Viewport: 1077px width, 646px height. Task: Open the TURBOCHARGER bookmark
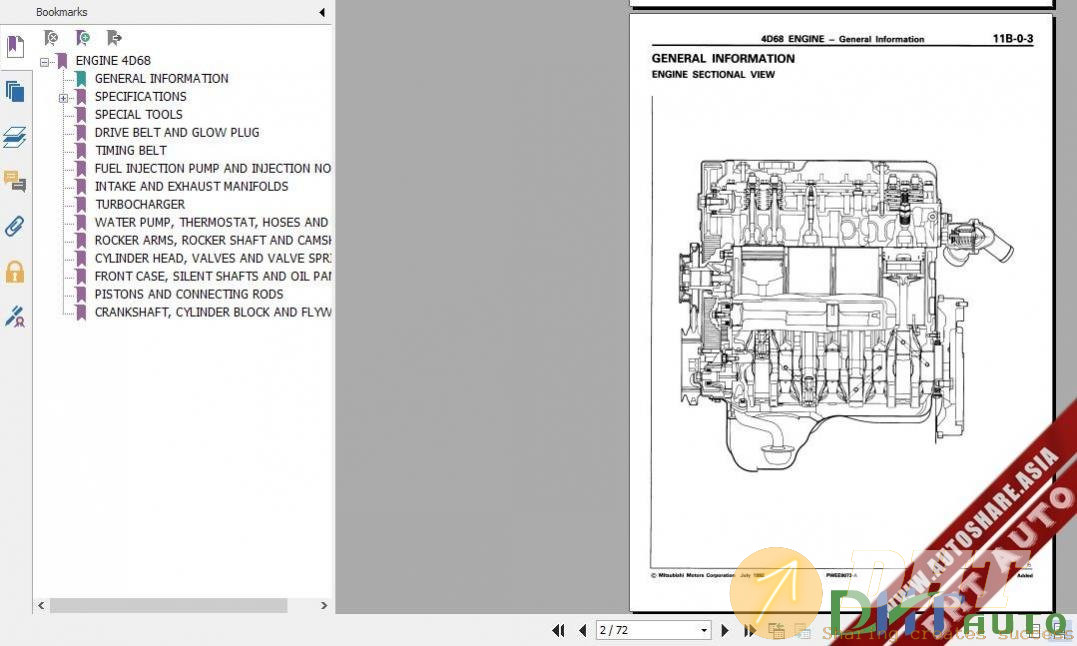140,204
